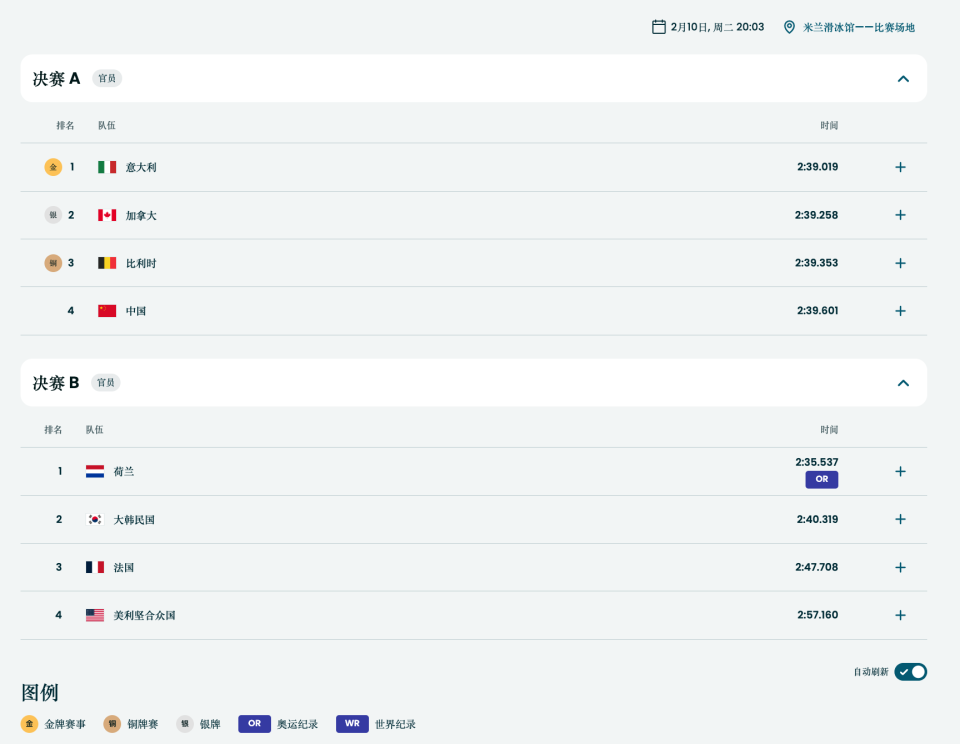Click the China flag icon
960x744 pixels.
point(107,310)
